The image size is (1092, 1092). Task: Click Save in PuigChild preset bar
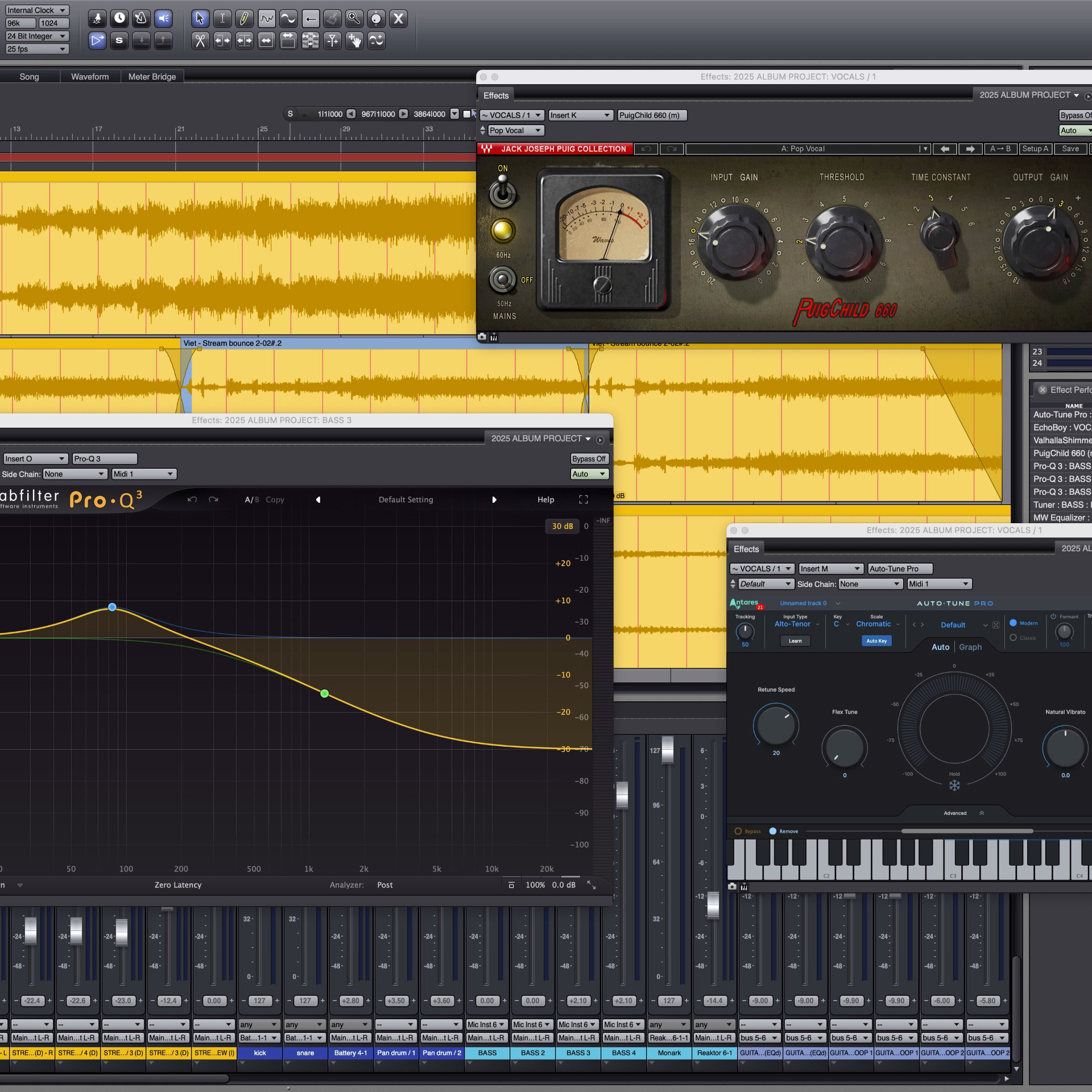coord(1070,148)
